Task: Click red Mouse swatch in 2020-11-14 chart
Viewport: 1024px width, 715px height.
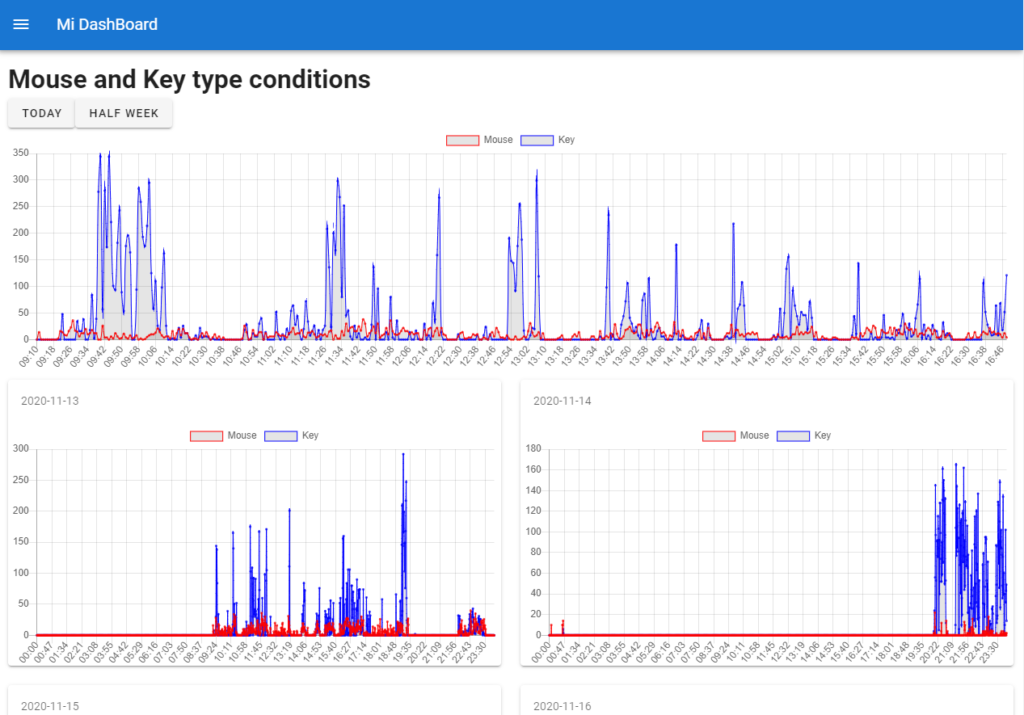Action: point(719,436)
